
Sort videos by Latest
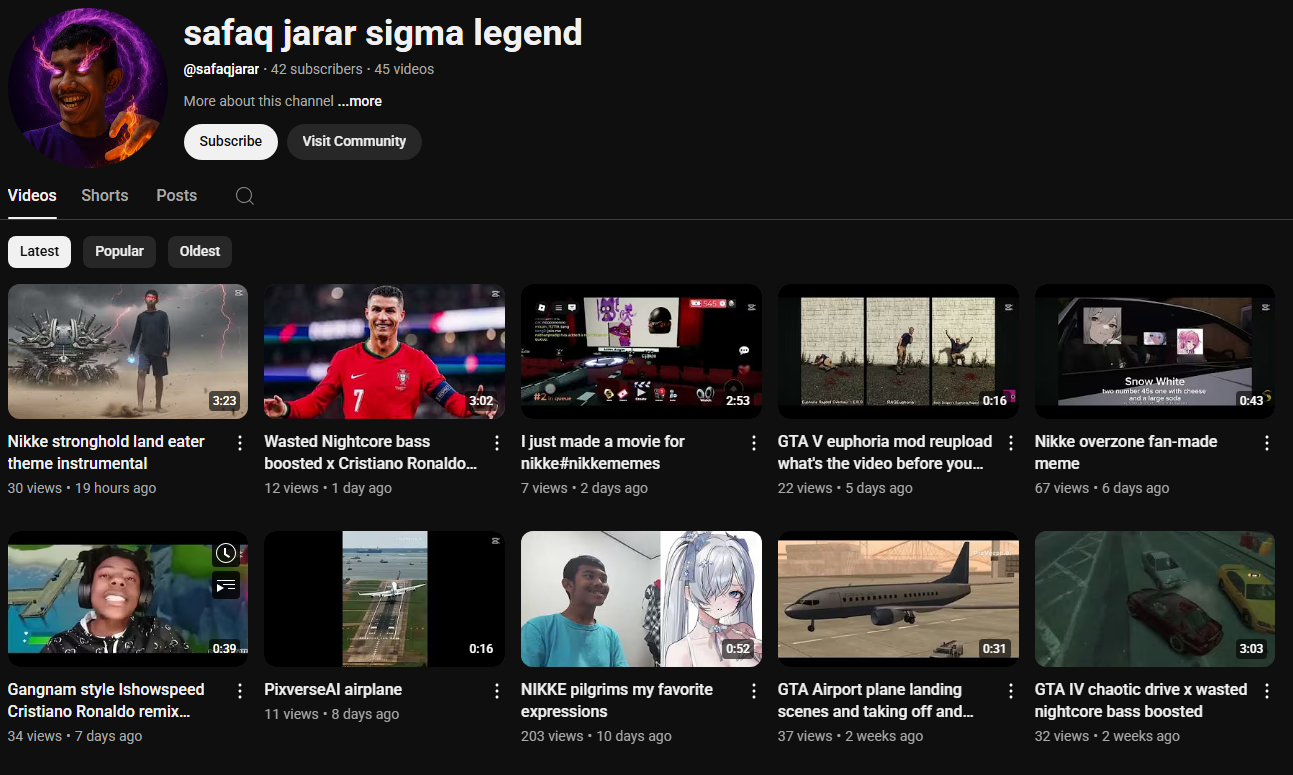coord(39,252)
